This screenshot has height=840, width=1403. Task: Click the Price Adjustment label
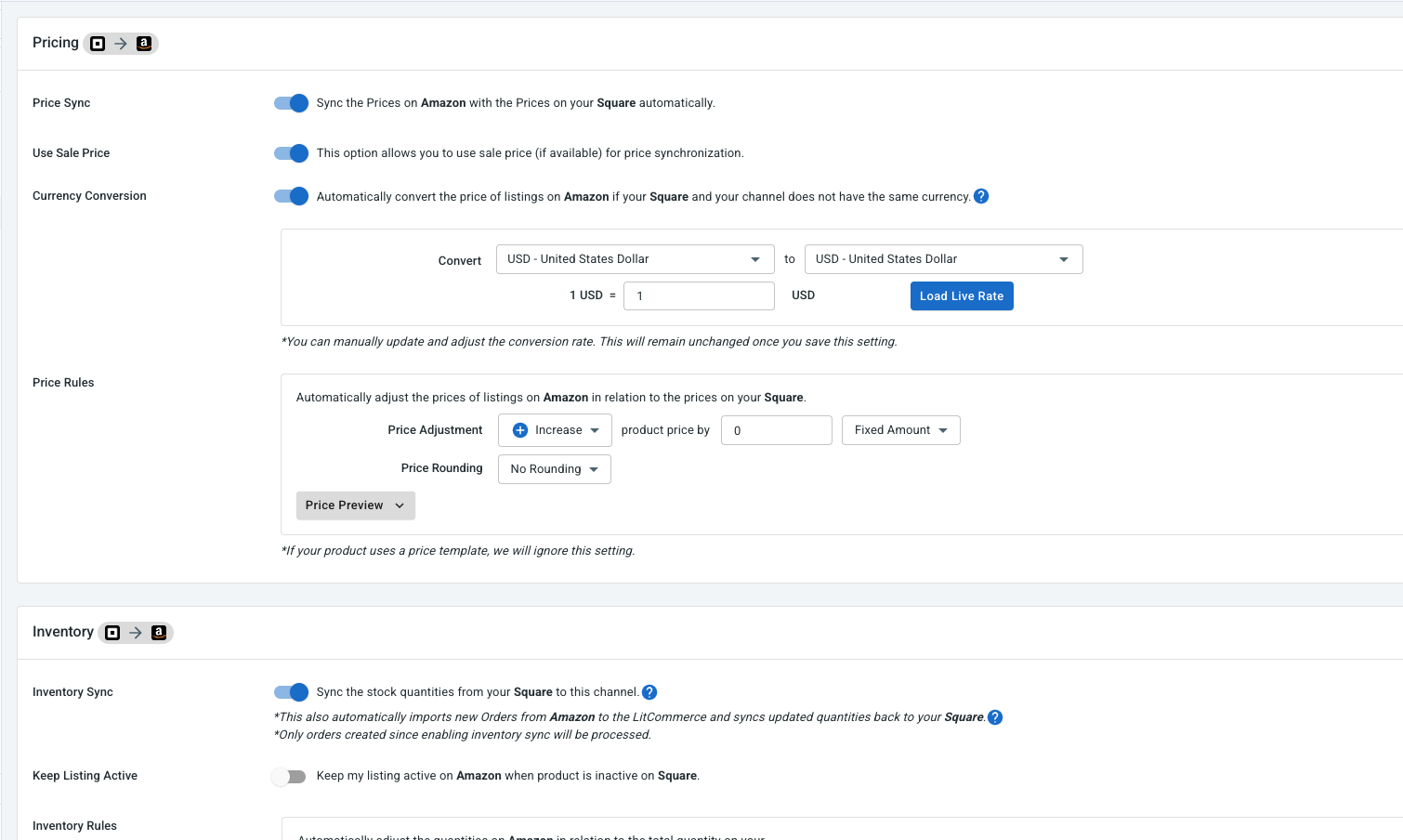pyautogui.click(x=435, y=430)
